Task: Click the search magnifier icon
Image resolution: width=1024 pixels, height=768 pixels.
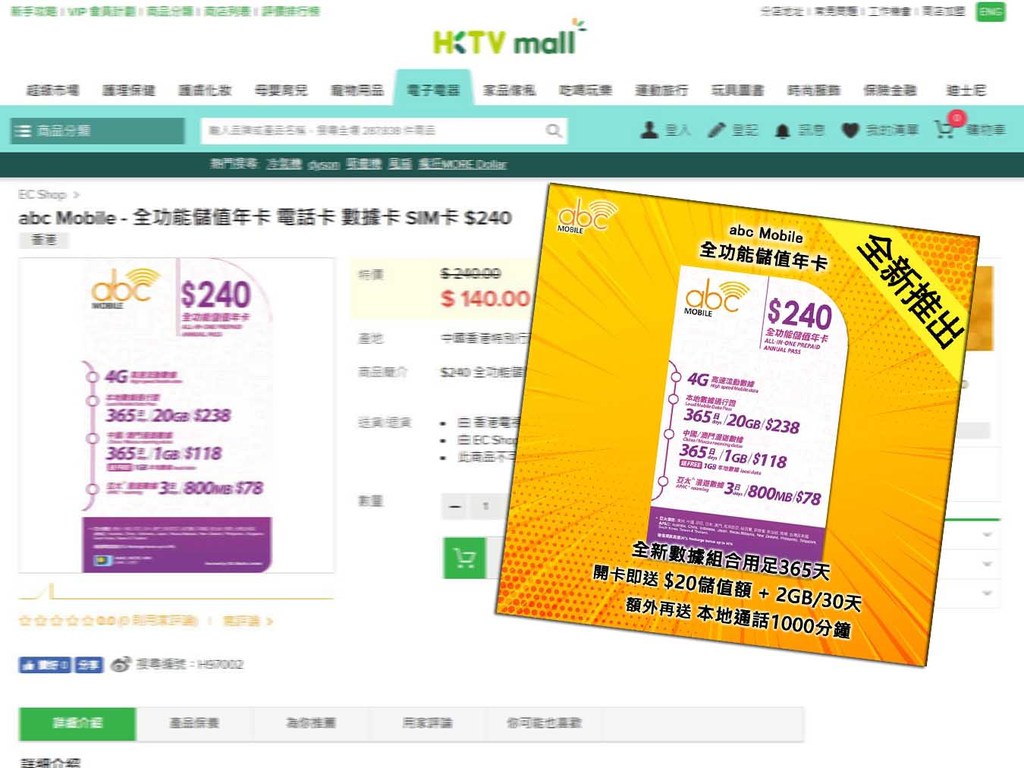Action: pyautogui.click(x=554, y=131)
